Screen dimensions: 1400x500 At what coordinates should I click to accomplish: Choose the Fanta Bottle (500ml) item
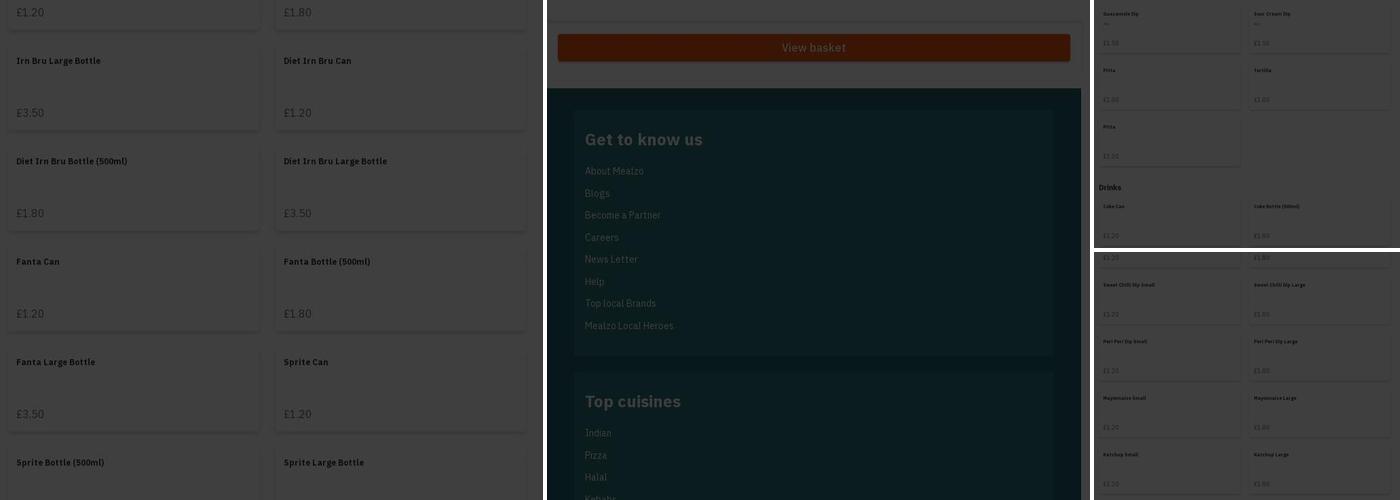tap(400, 288)
